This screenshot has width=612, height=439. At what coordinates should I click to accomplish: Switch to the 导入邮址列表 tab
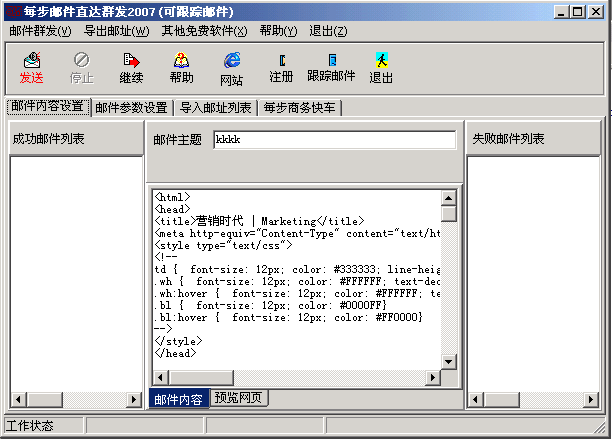[x=215, y=108]
